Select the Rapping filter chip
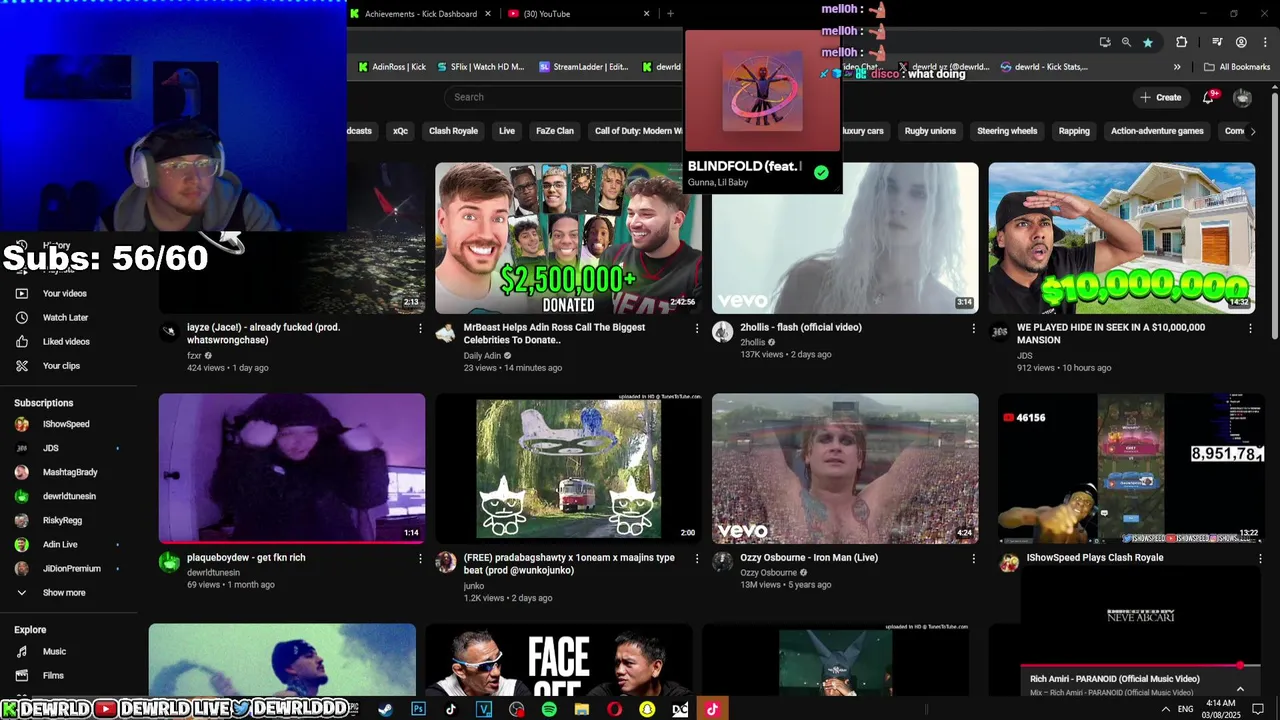 (x=1074, y=131)
